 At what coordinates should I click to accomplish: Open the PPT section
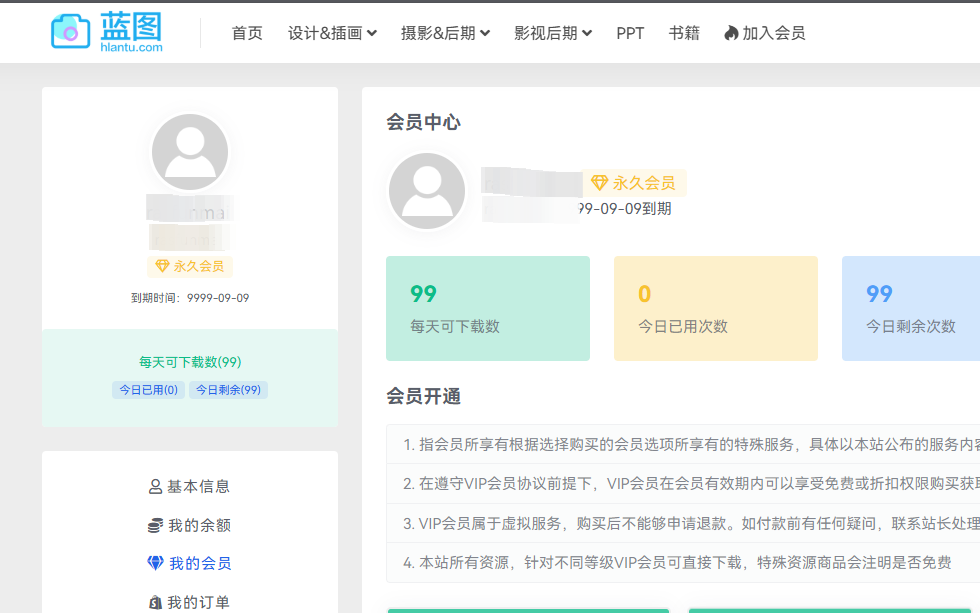pos(630,33)
